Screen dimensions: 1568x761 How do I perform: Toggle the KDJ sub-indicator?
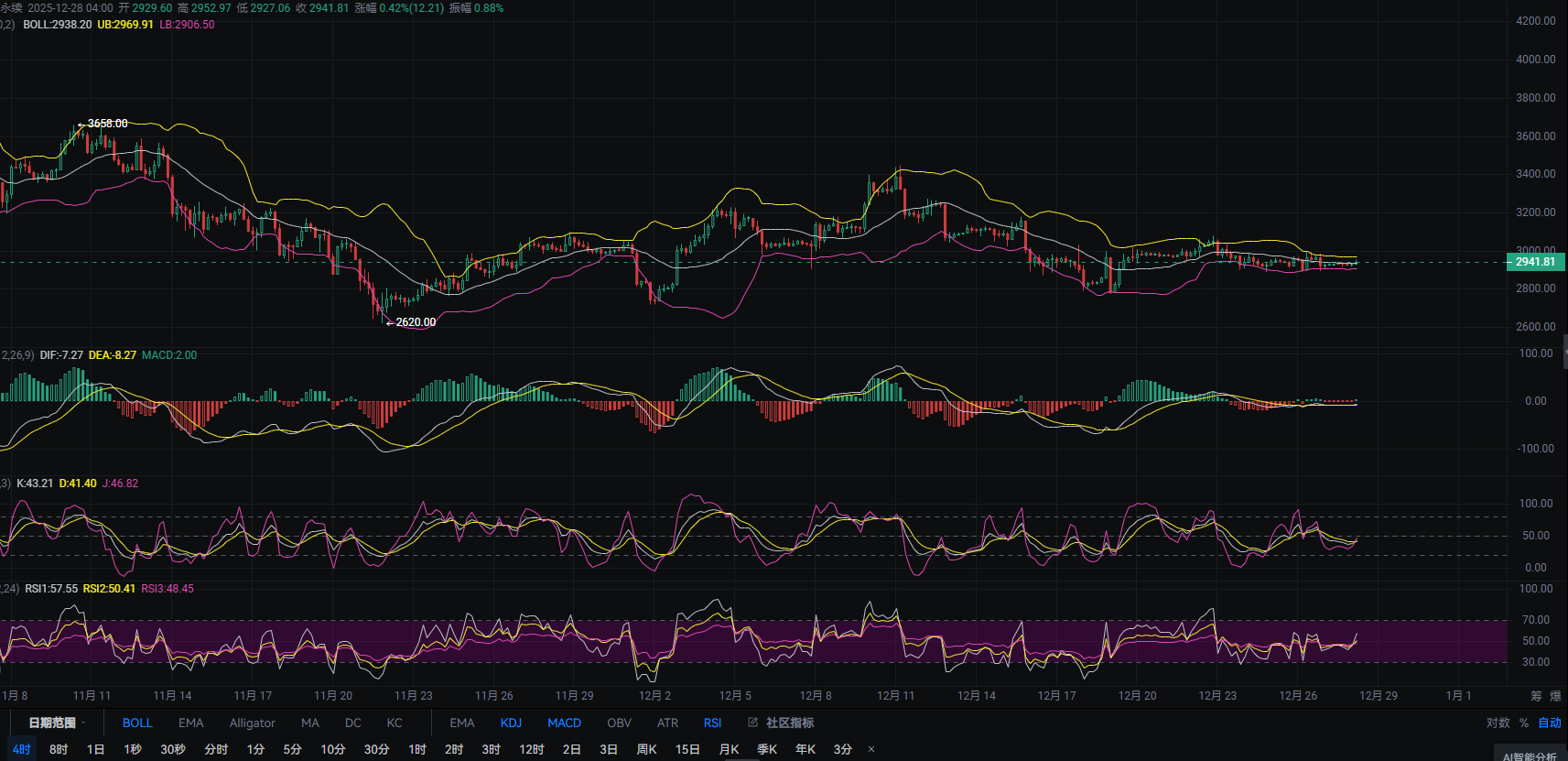click(x=511, y=723)
